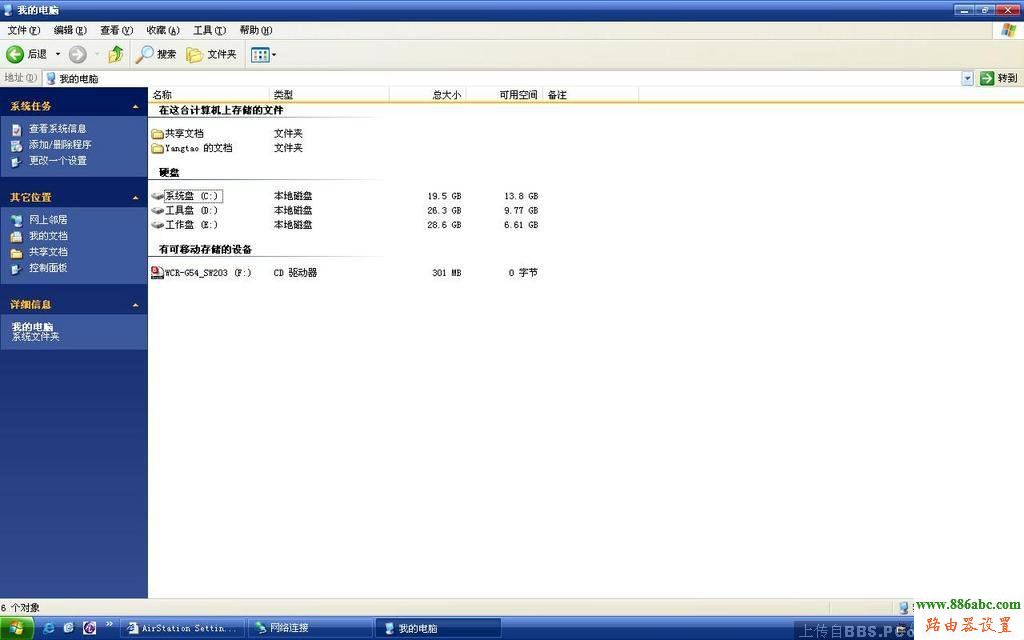Select the WCR-G54_SW203 (F:) CD drive

207,273
